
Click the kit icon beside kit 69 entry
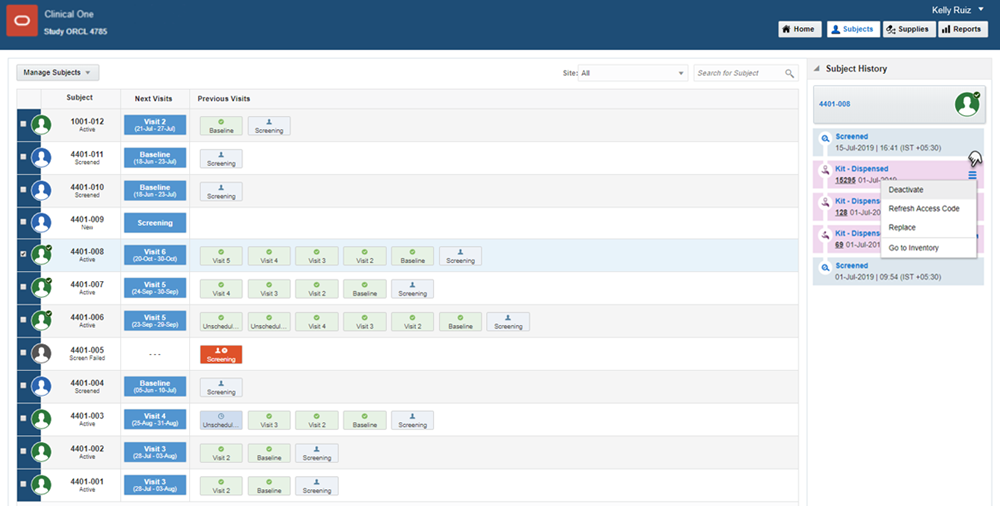pyautogui.click(x=825, y=235)
